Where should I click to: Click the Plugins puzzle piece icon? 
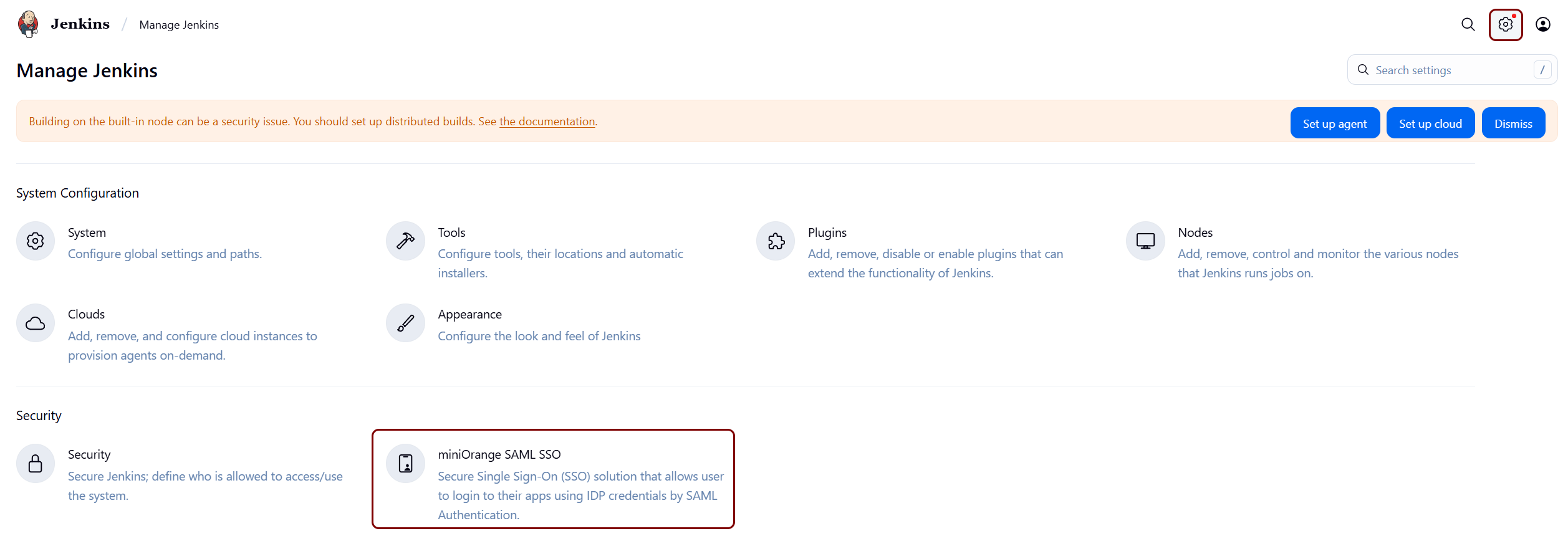[776, 241]
